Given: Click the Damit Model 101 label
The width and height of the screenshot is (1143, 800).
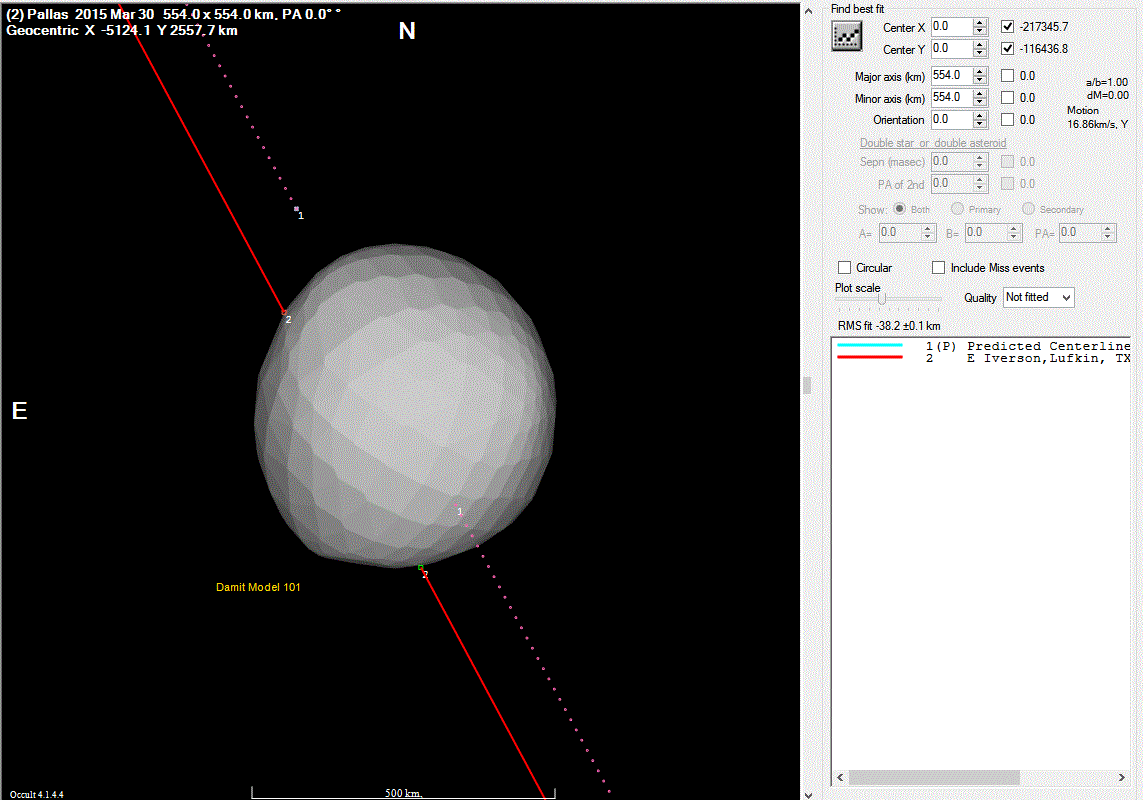Looking at the screenshot, I should click(x=258, y=587).
